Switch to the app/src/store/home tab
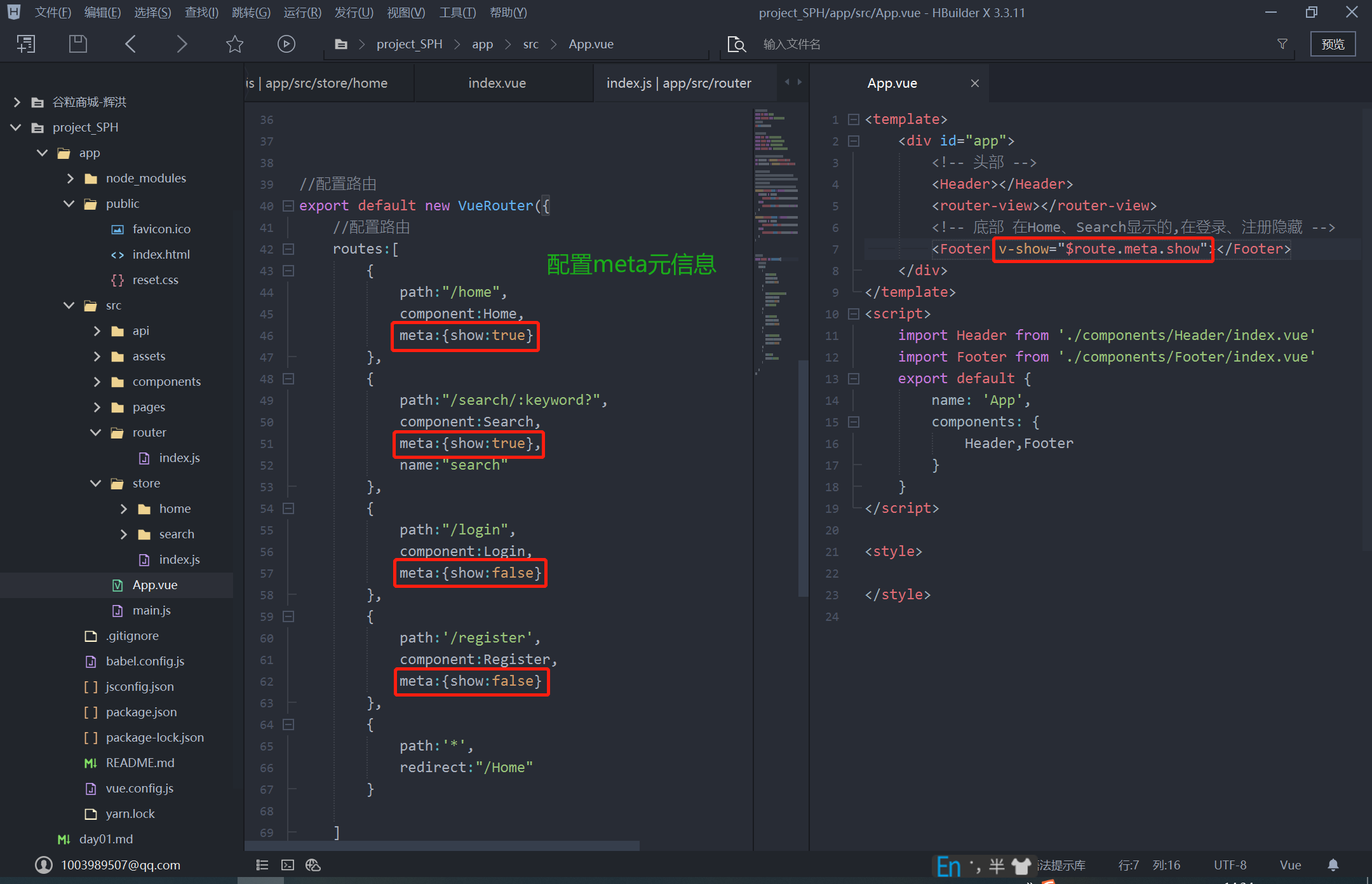Viewport: 1372px width, 884px height. pyautogui.click(x=326, y=83)
